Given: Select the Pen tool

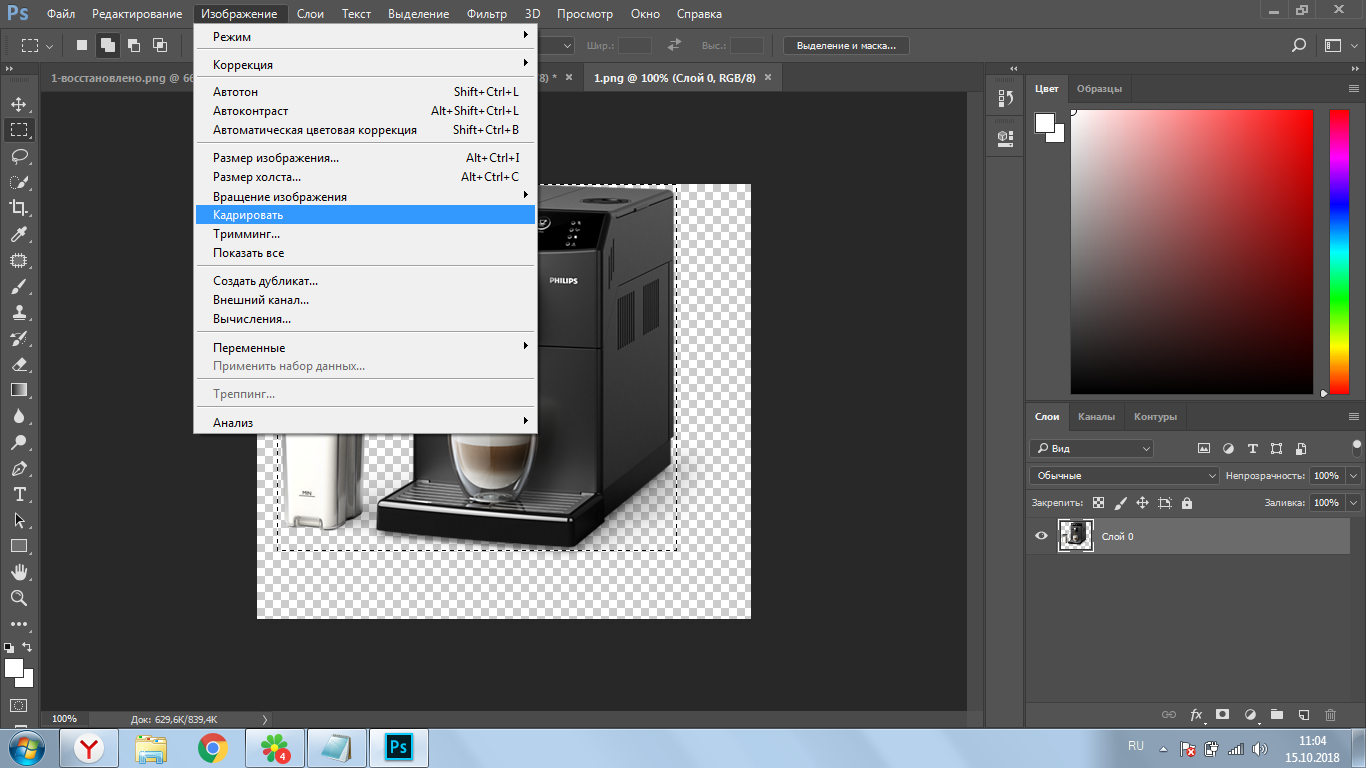Looking at the screenshot, I should coord(18,468).
